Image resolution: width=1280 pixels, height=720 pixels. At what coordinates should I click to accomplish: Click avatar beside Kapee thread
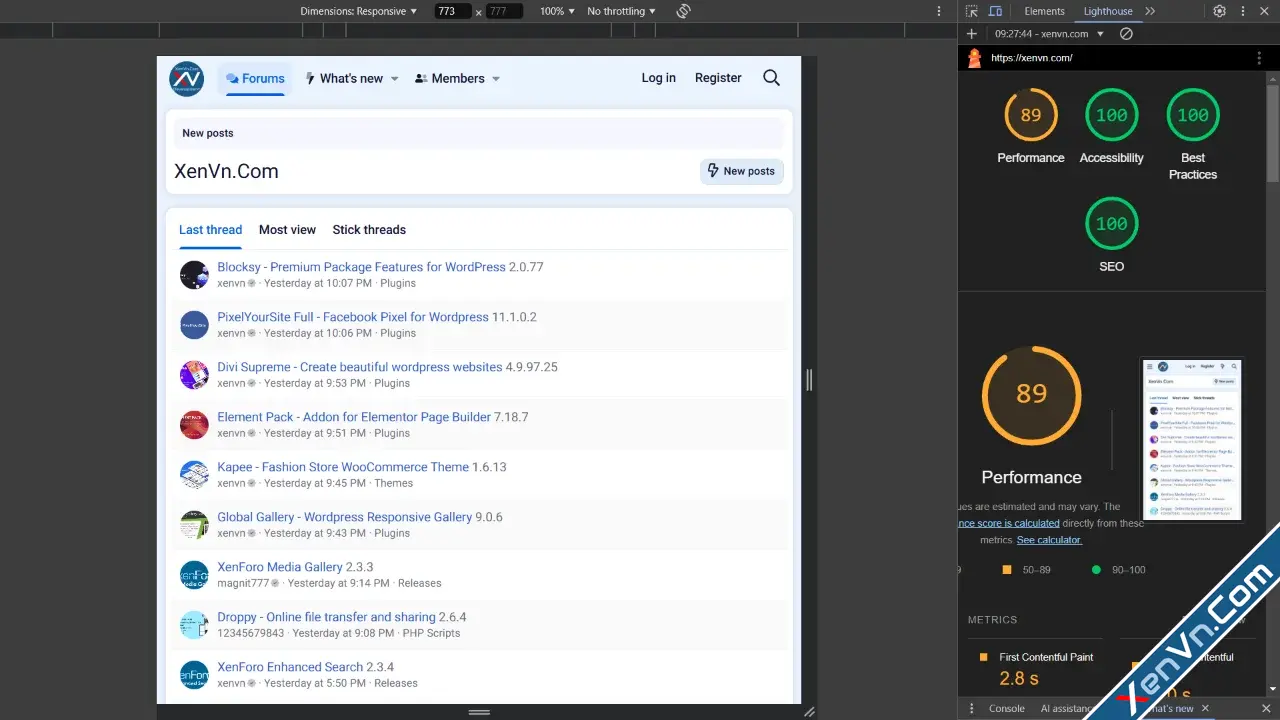pyautogui.click(x=194, y=475)
